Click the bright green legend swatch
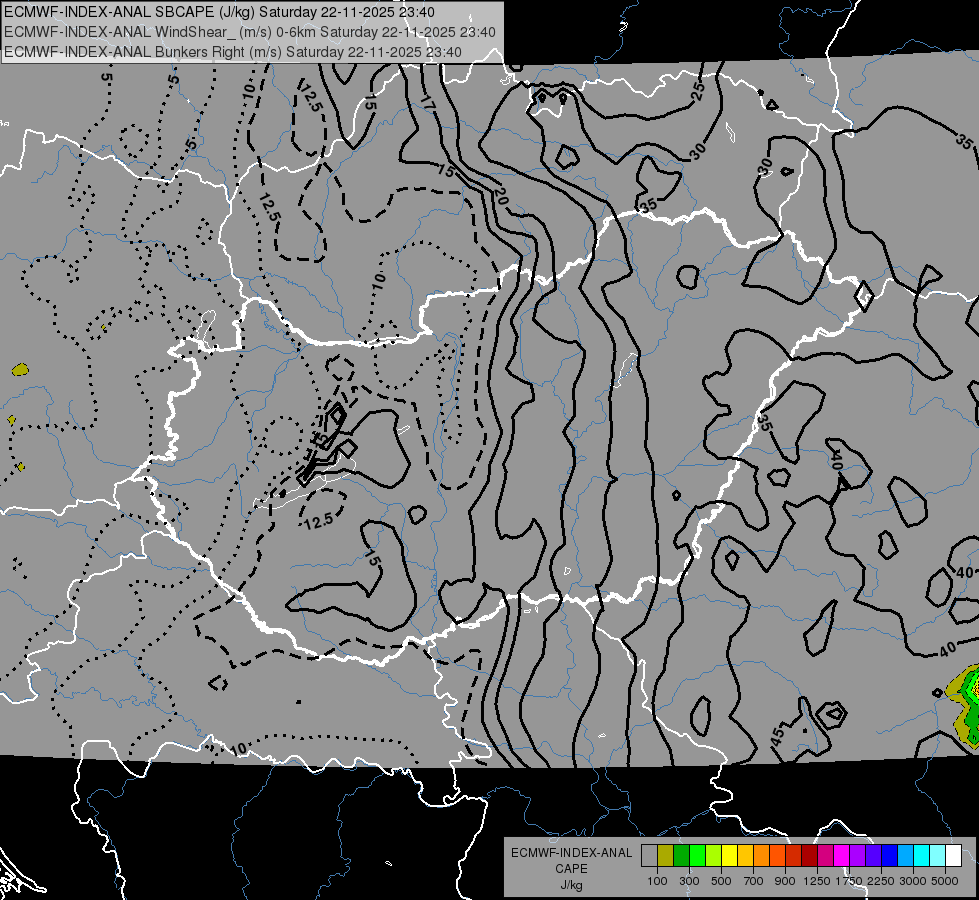Viewport: 979px width, 900px height. [x=697, y=856]
